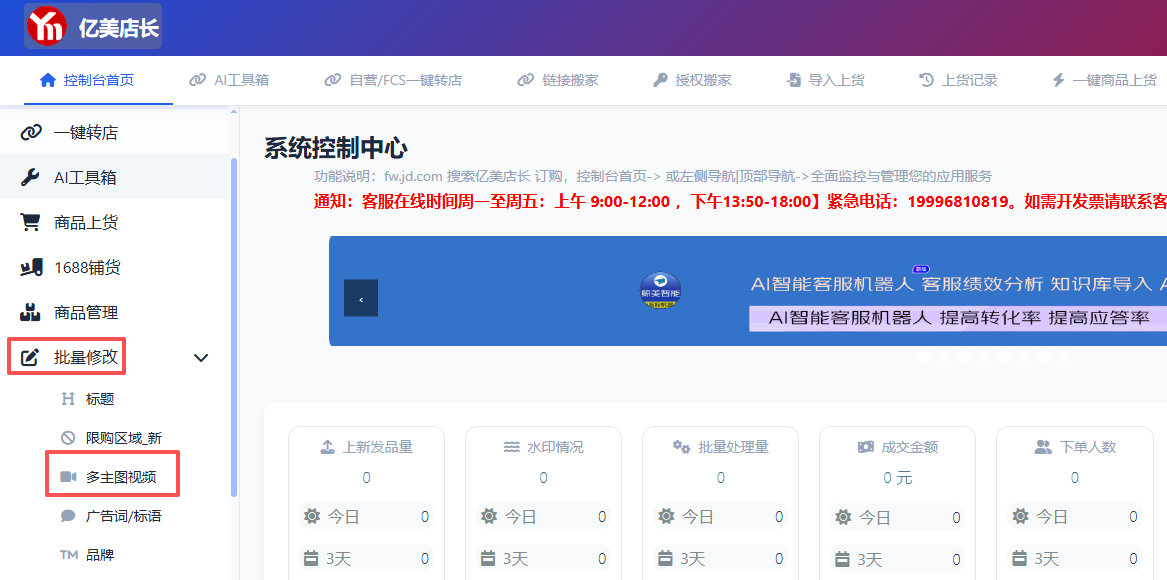
Task: Click the boxes icon for 商品管理
Action: click(x=31, y=312)
